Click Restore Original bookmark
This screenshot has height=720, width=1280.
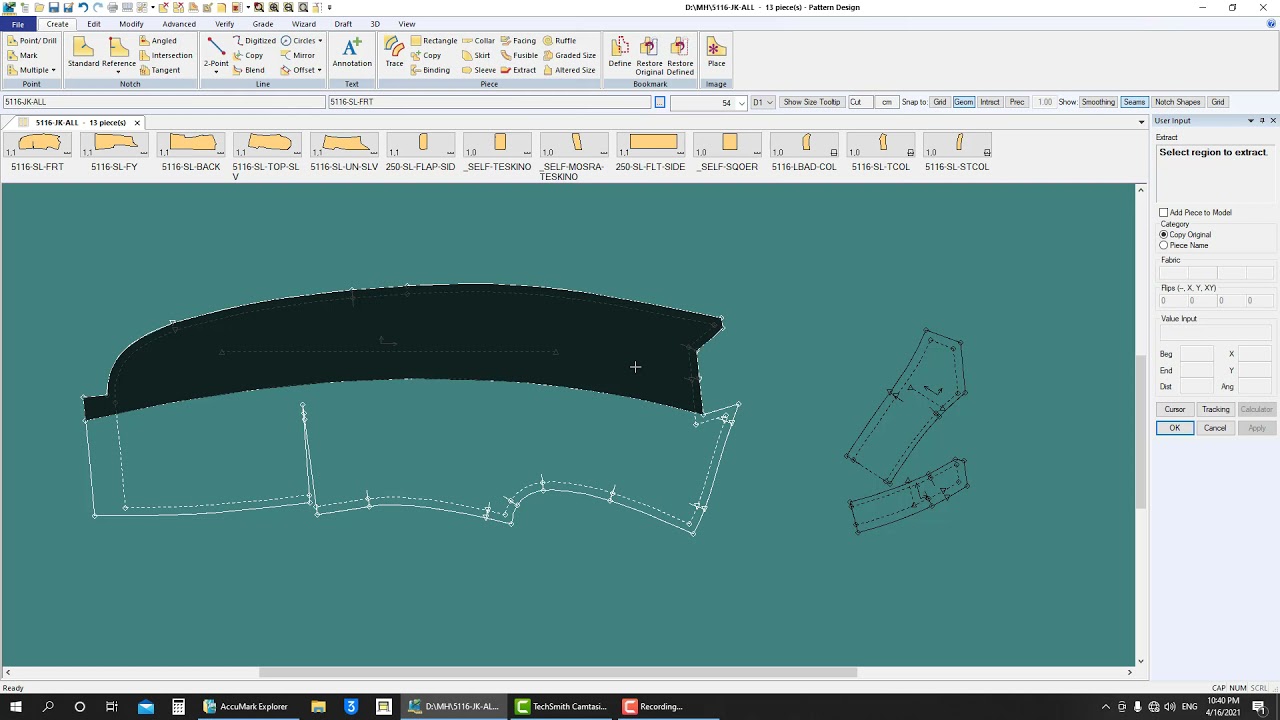pos(649,56)
